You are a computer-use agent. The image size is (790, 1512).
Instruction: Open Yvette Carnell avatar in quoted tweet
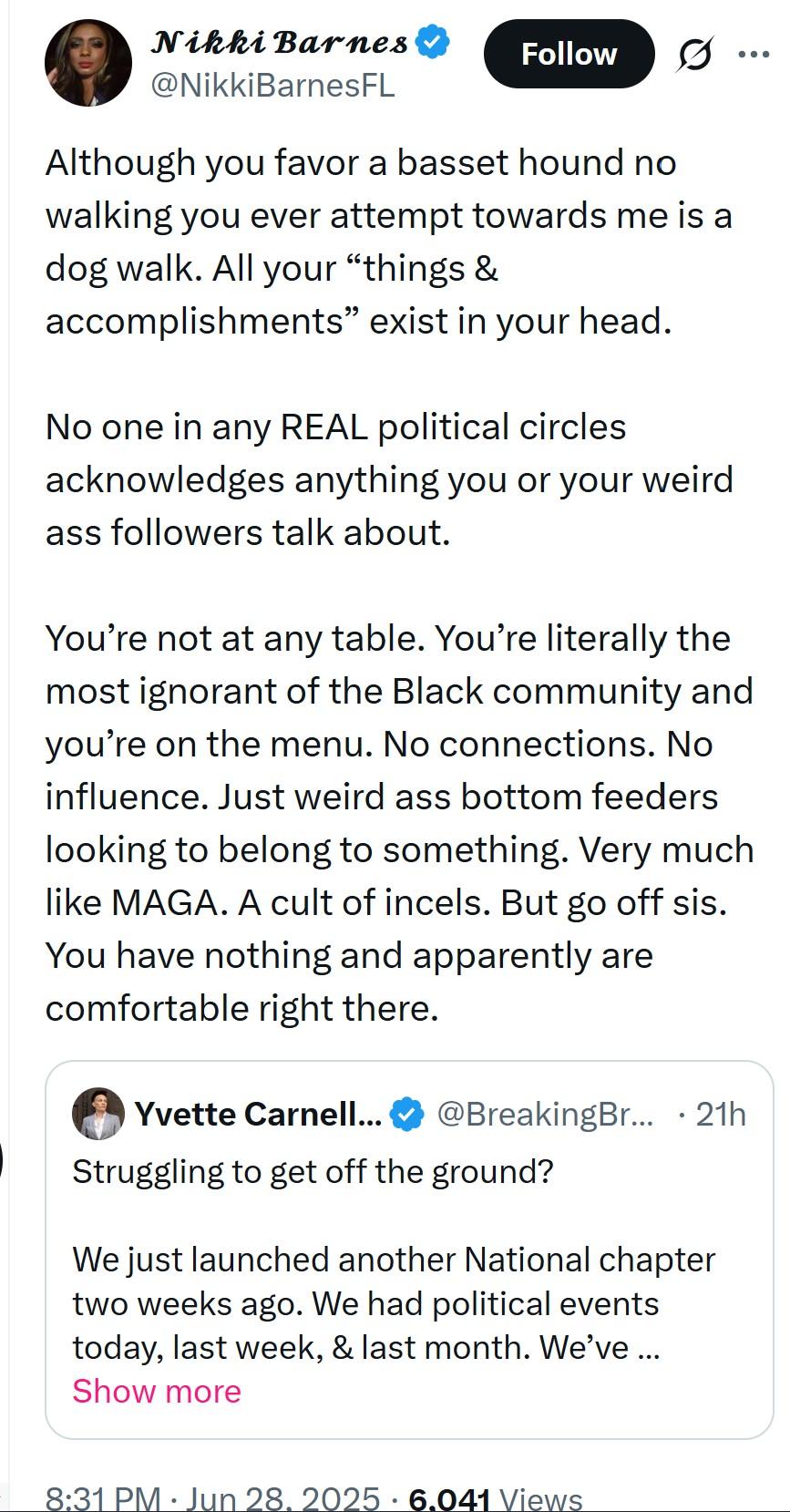[97, 1113]
